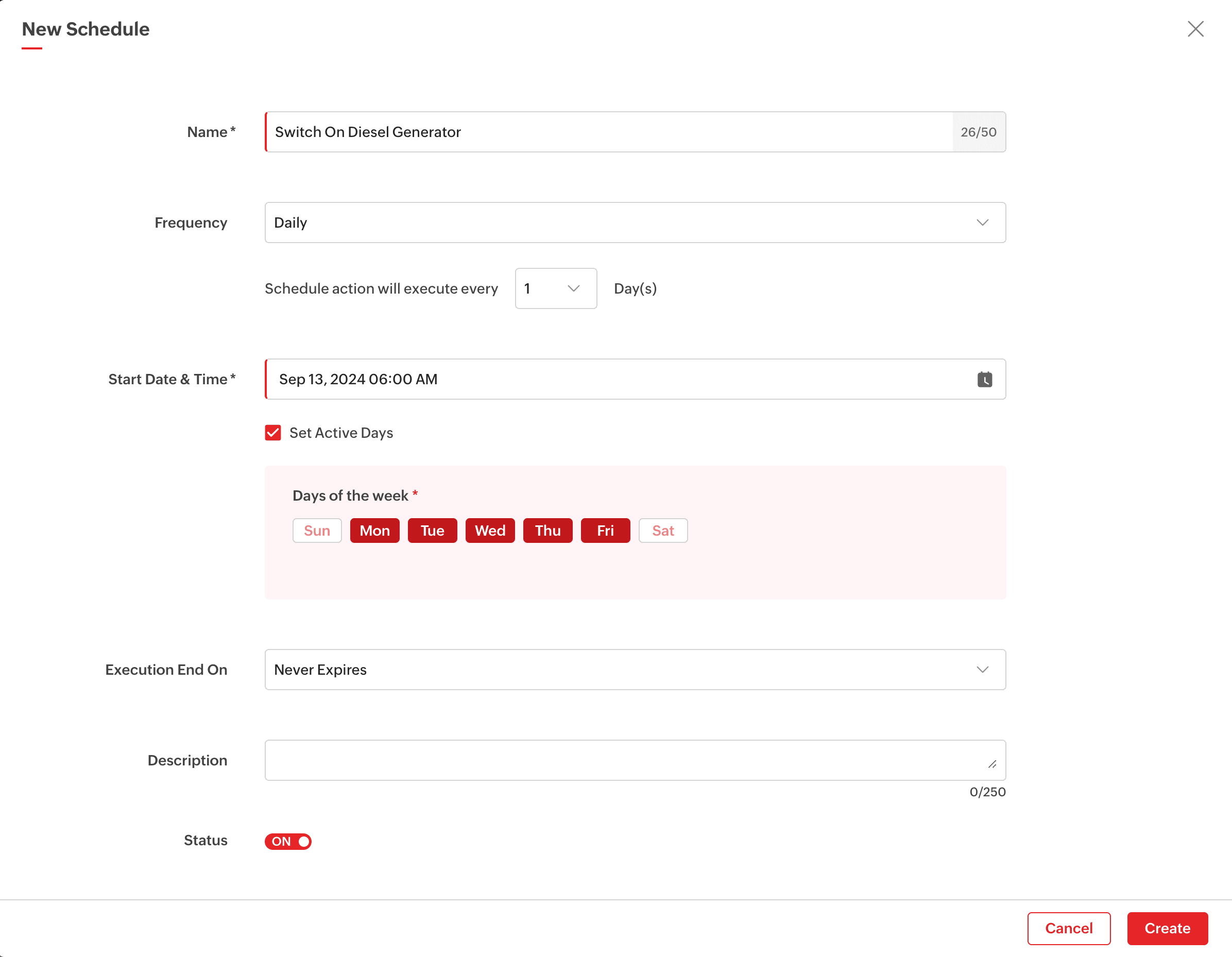This screenshot has height=957, width=1232.
Task: Focus the schedule Name text field
Action: [609, 132]
